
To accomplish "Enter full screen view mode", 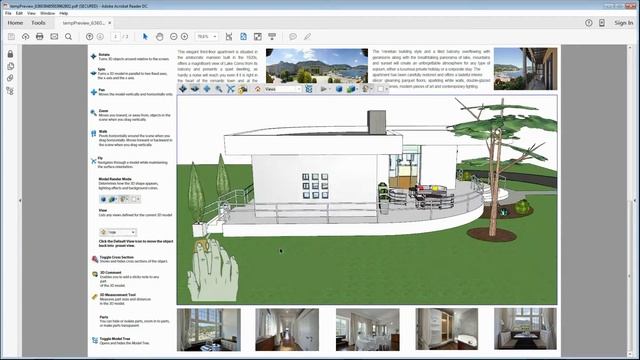I will pos(258,37).
